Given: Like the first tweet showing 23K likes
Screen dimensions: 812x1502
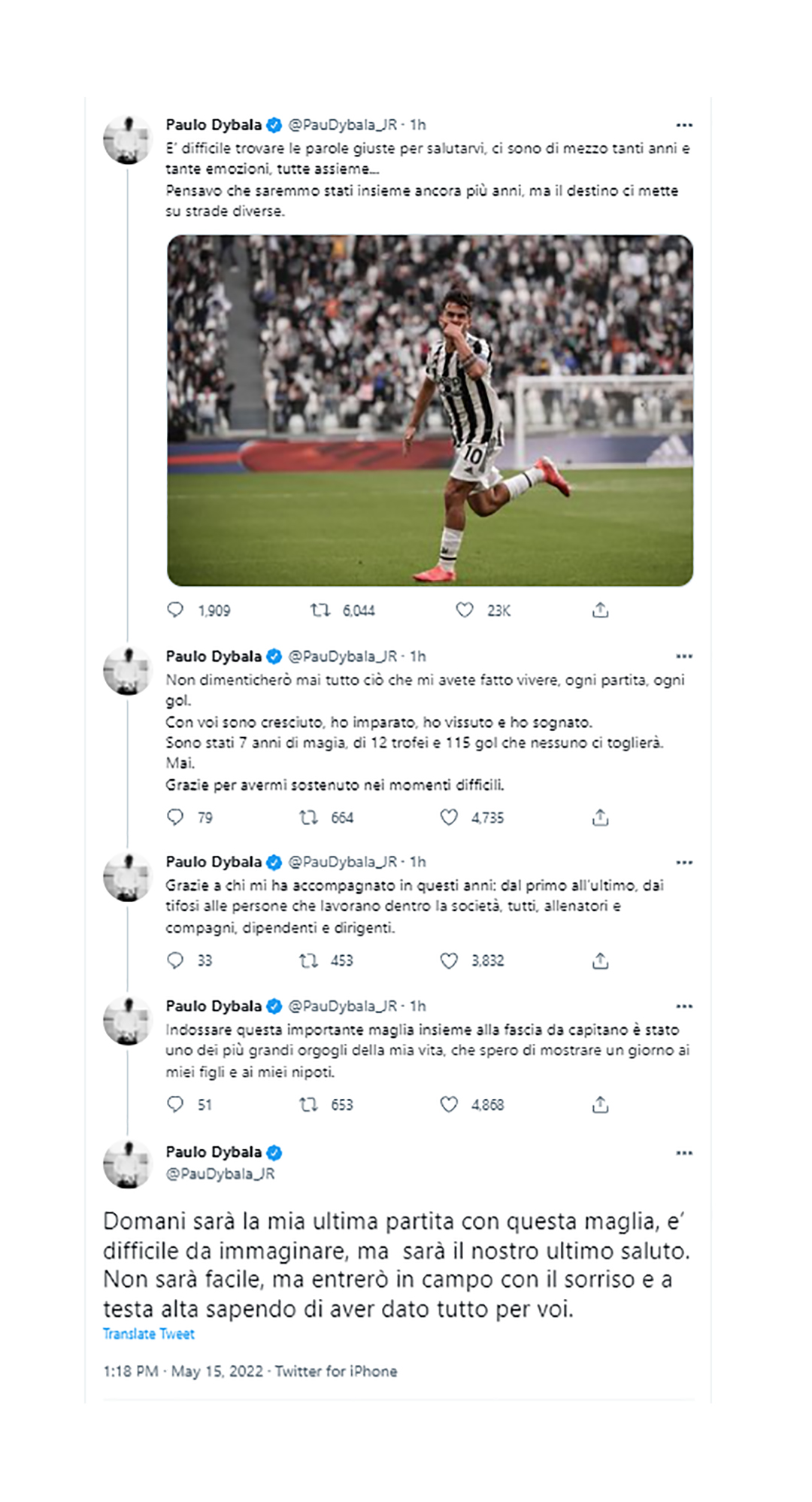Looking at the screenshot, I should coord(465,608).
